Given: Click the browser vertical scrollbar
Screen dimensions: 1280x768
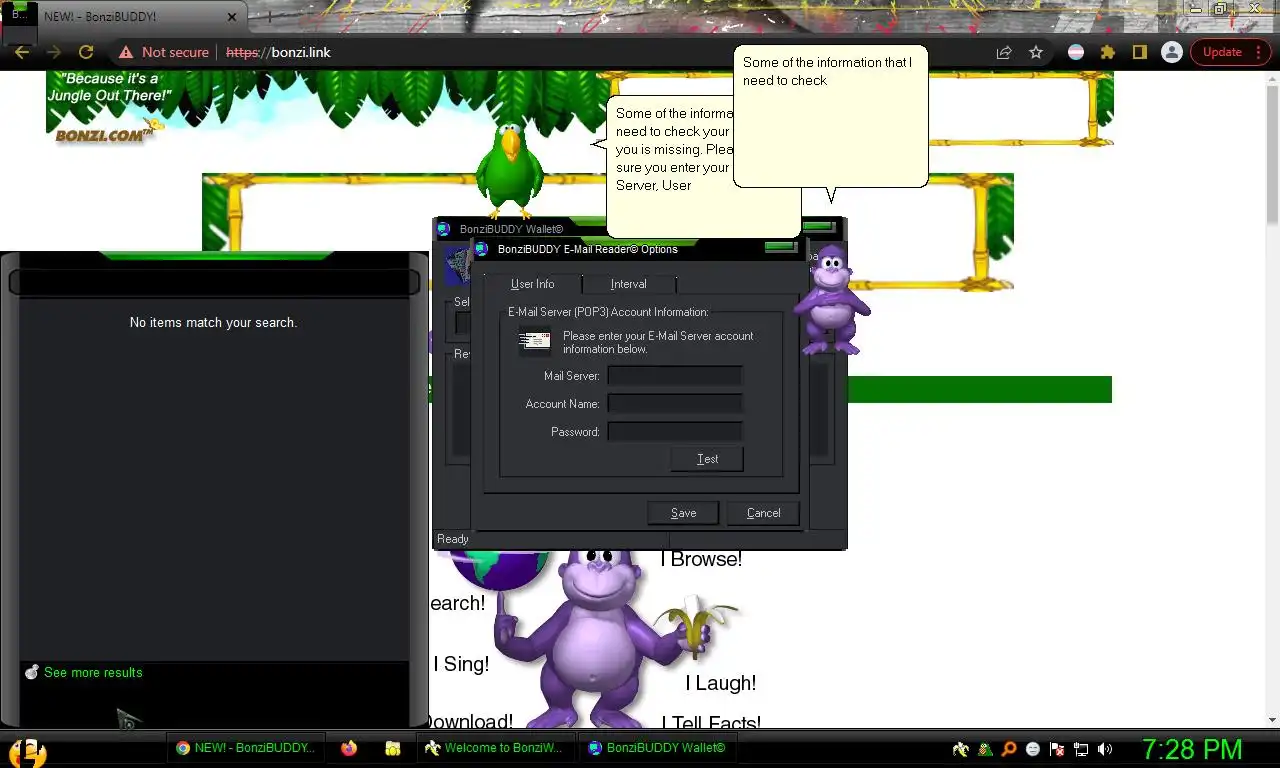Looking at the screenshot, I should coord(1272,398).
